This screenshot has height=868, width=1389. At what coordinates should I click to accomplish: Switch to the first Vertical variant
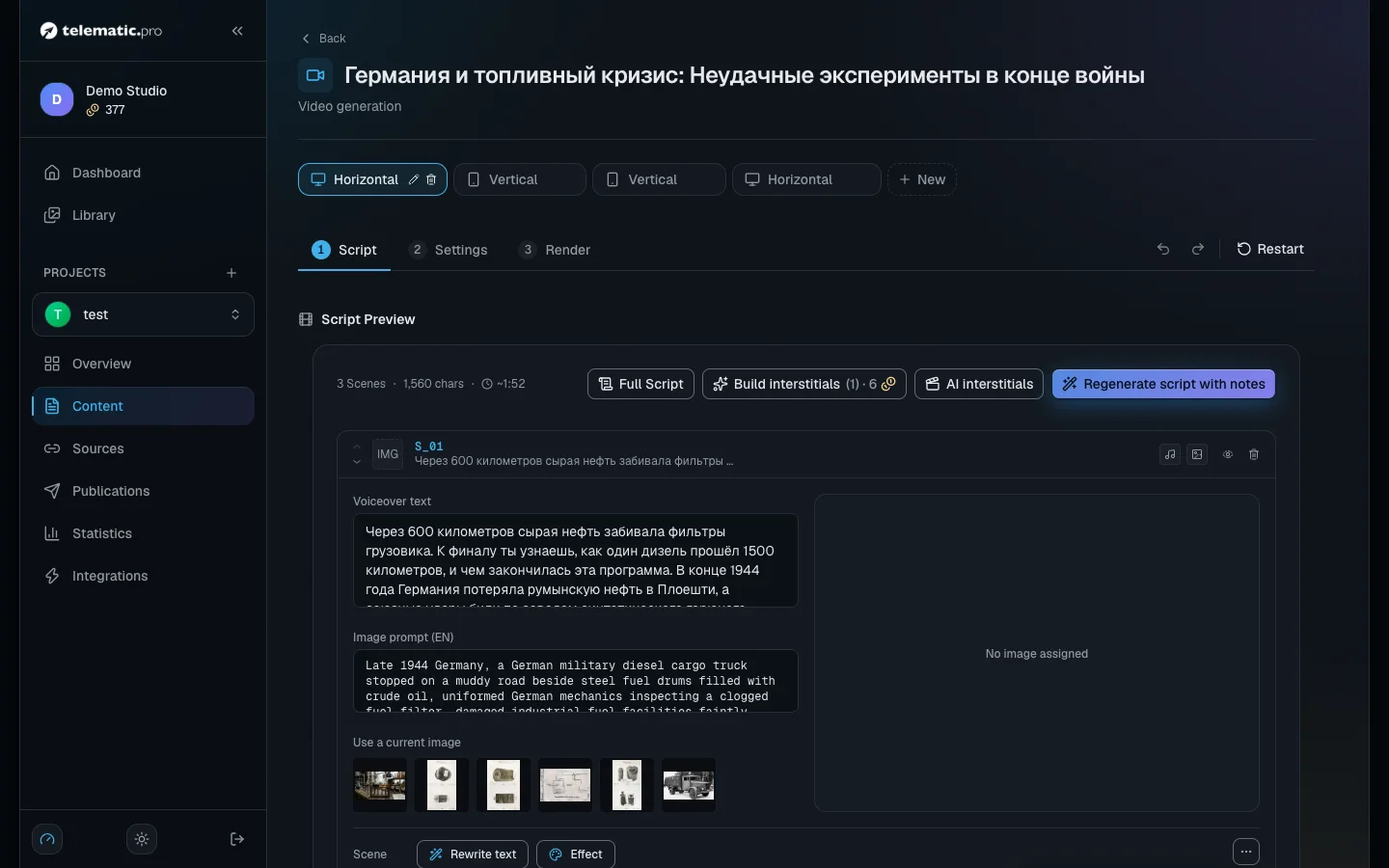(x=520, y=179)
